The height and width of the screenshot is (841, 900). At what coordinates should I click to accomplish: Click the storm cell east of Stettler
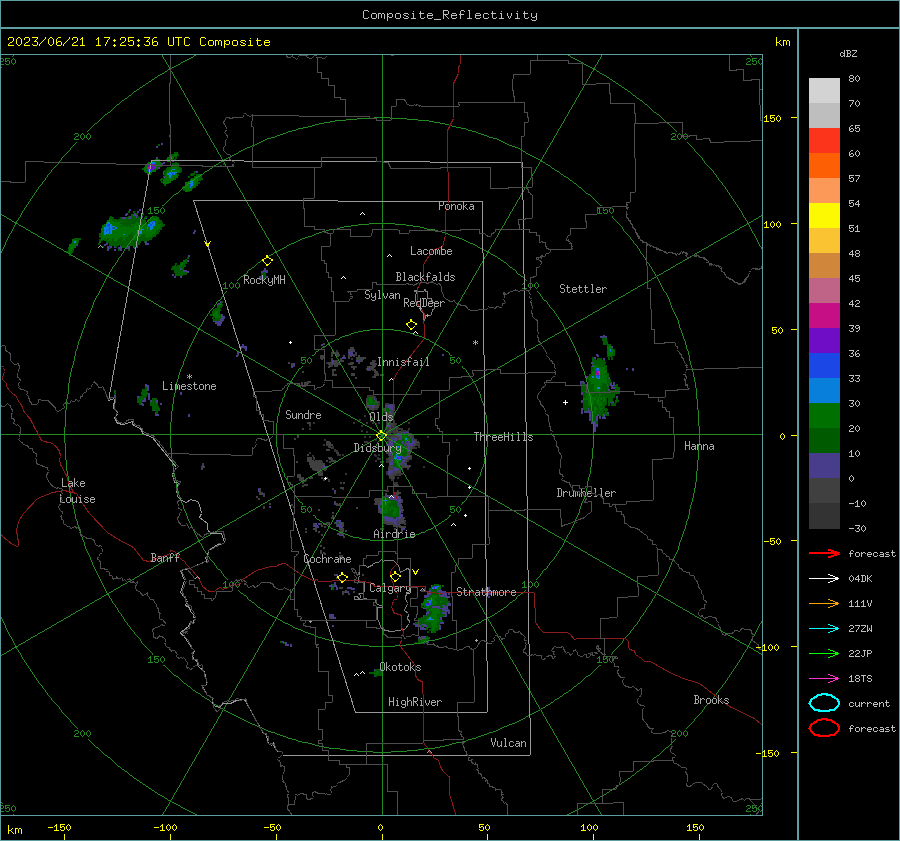(599, 389)
